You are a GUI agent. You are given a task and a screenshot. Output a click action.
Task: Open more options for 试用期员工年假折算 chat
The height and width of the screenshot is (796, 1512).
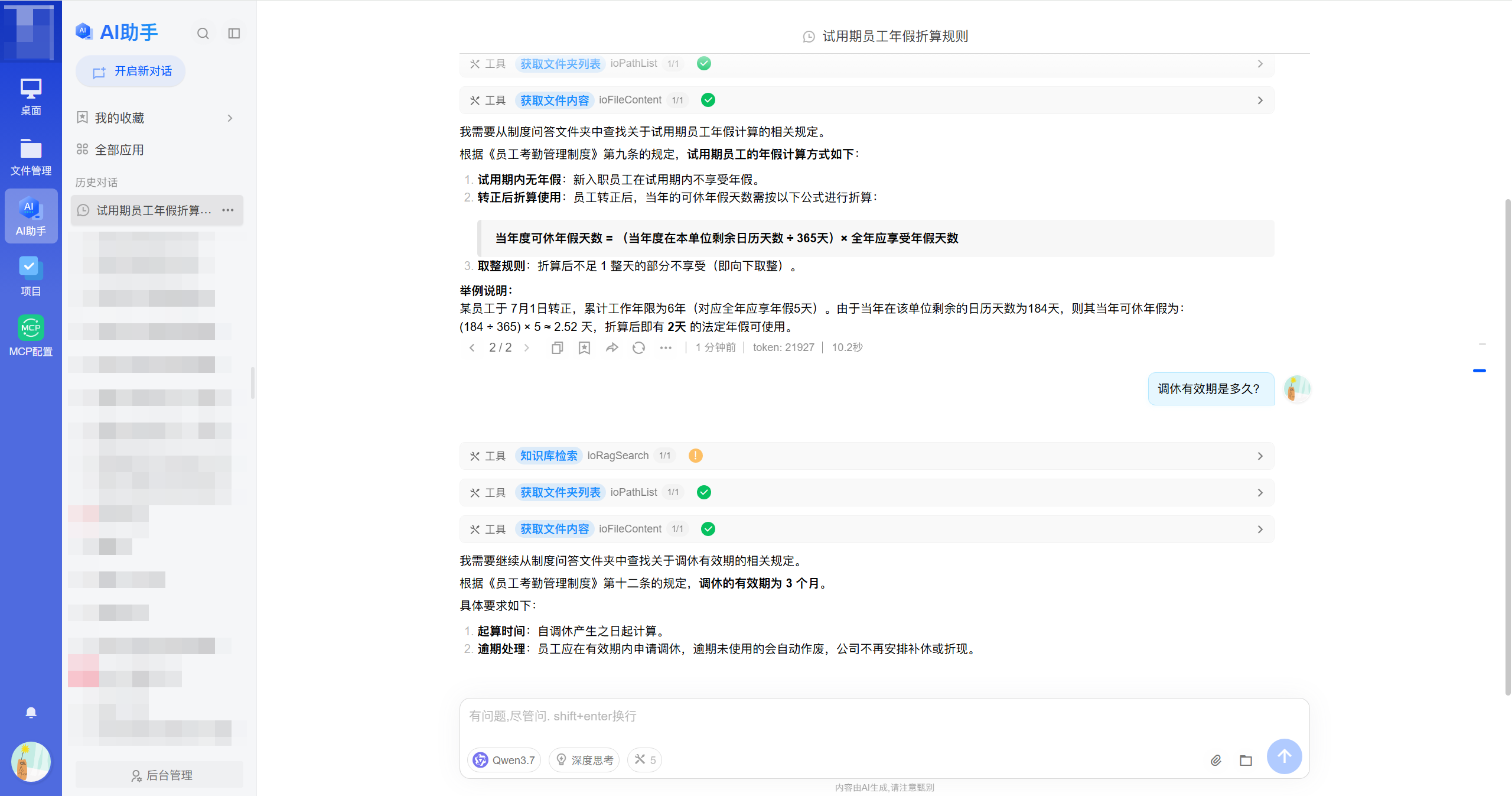[228, 210]
